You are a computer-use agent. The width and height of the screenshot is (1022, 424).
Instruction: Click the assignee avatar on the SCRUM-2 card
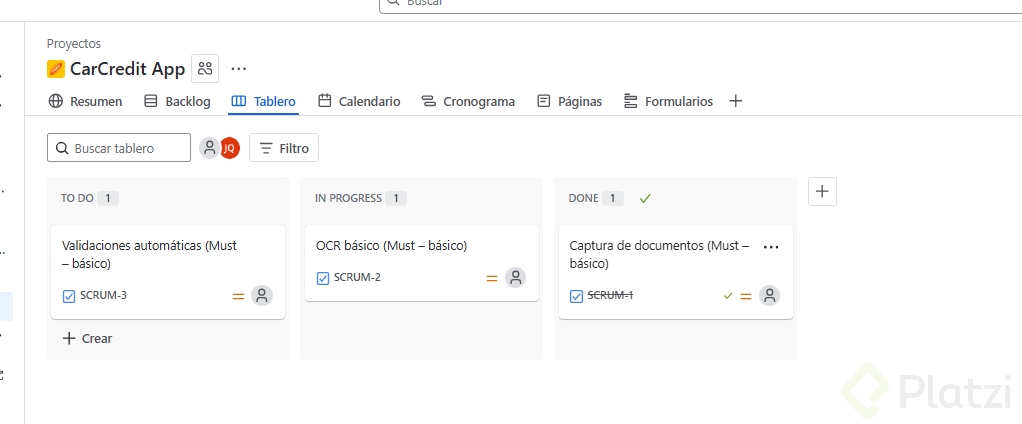tap(515, 278)
